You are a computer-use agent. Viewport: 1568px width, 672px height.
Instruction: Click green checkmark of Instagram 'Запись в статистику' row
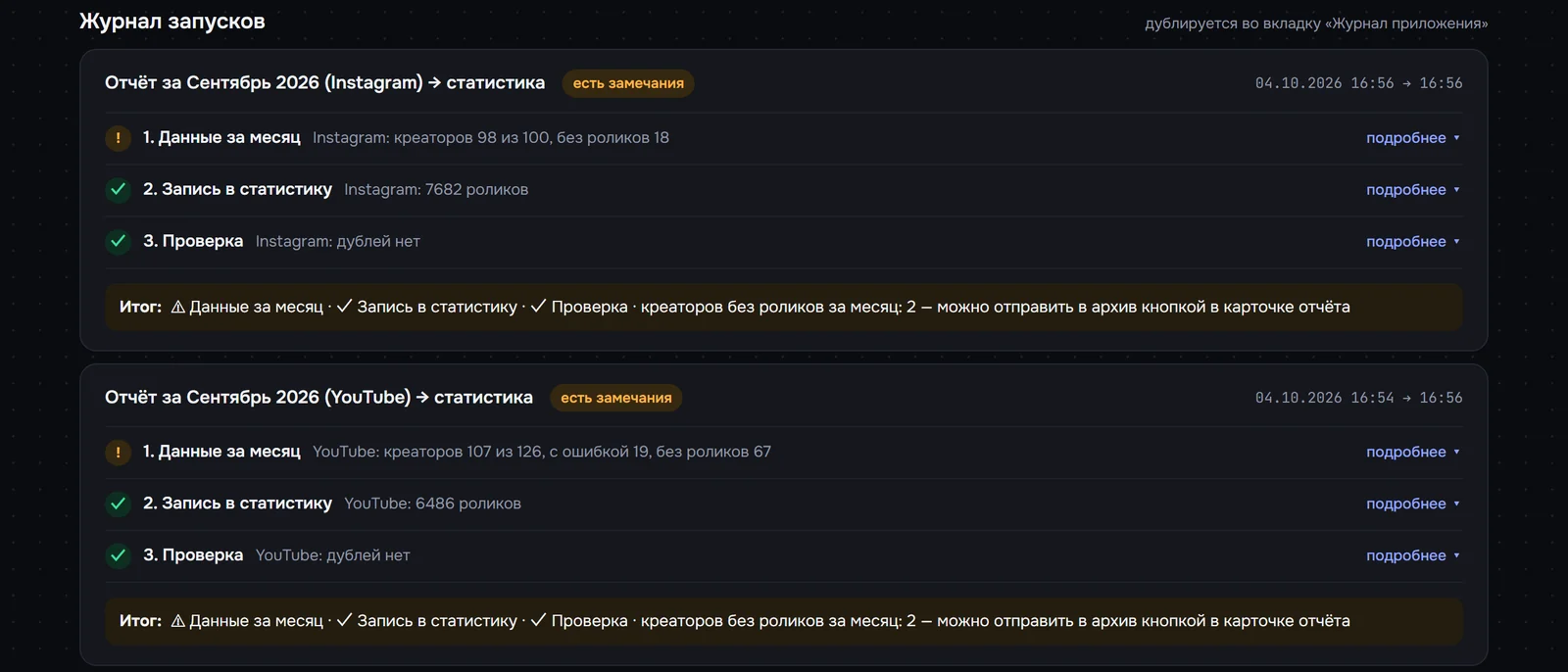coord(118,190)
